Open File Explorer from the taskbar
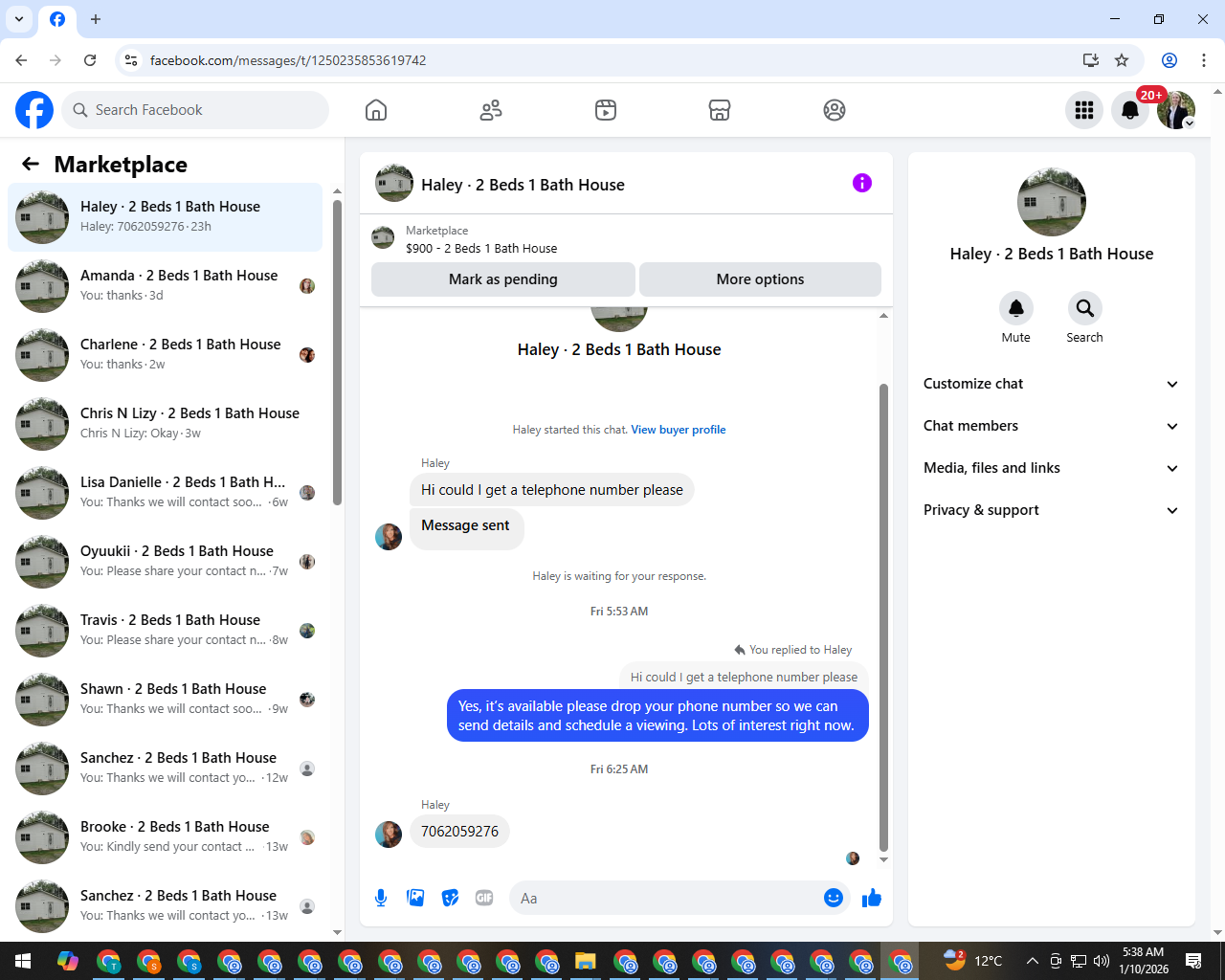 coord(586,961)
